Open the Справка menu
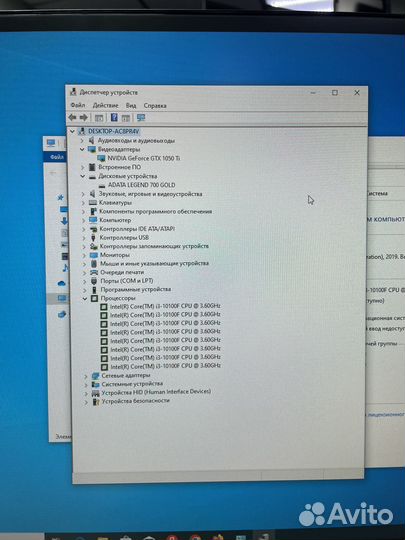 [x=155, y=106]
